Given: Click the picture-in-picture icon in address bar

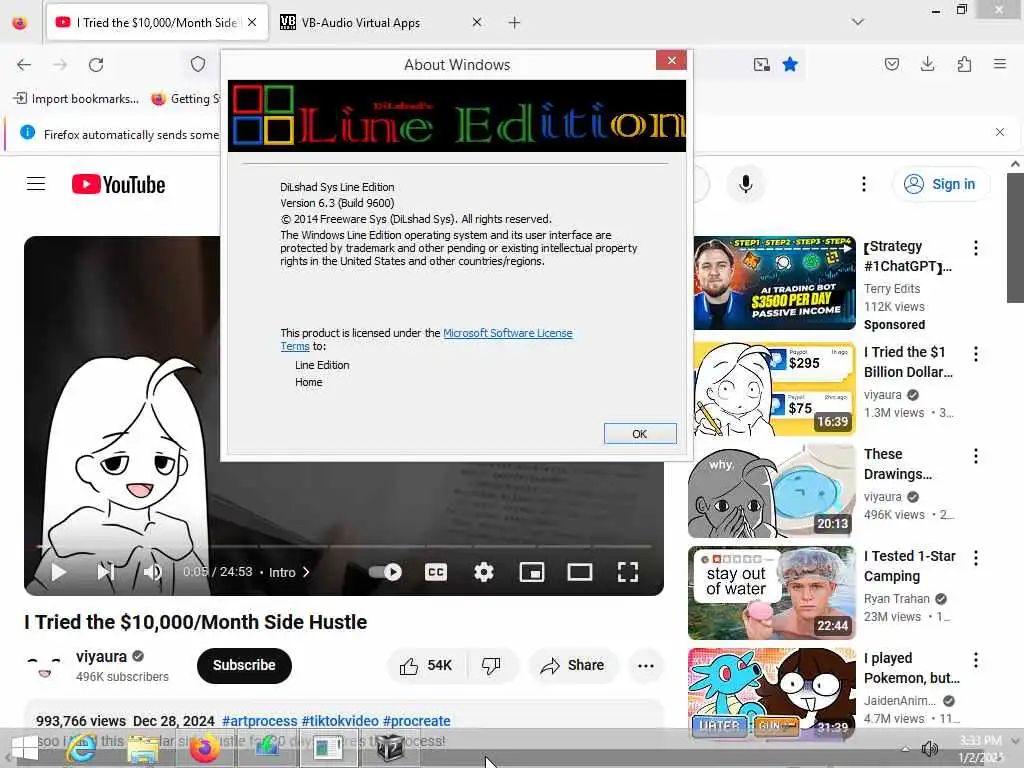Looking at the screenshot, I should coord(761,64).
